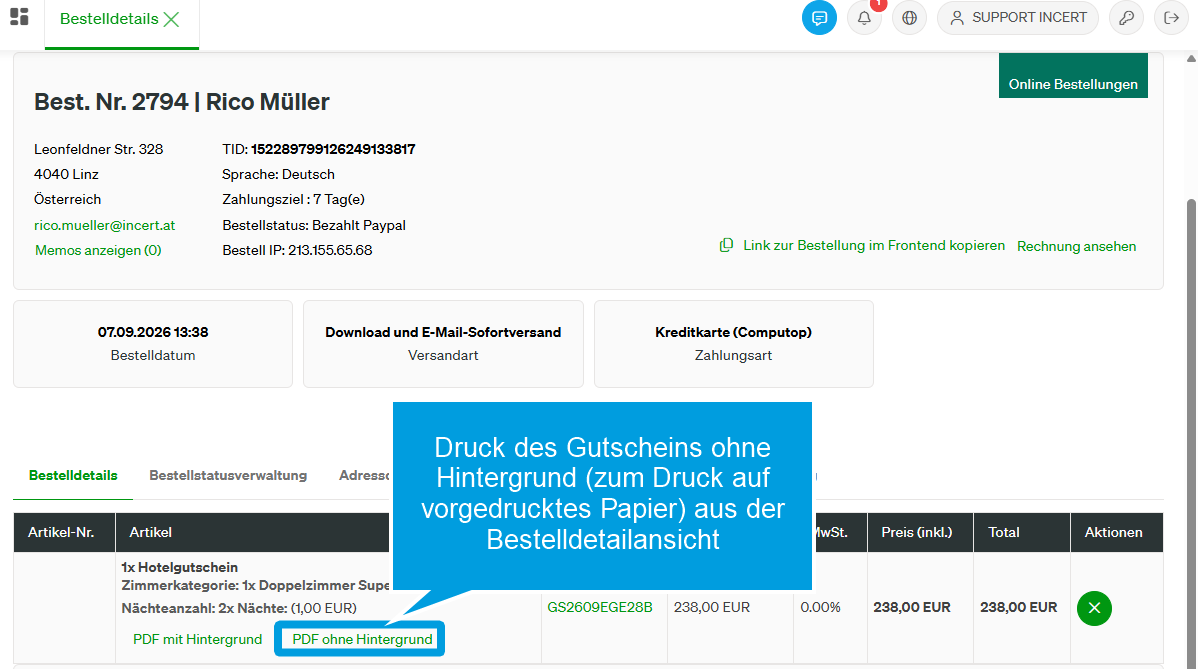Download PDF mit Hintergrund
Screen dimensions: 1198x669
pos(197,639)
